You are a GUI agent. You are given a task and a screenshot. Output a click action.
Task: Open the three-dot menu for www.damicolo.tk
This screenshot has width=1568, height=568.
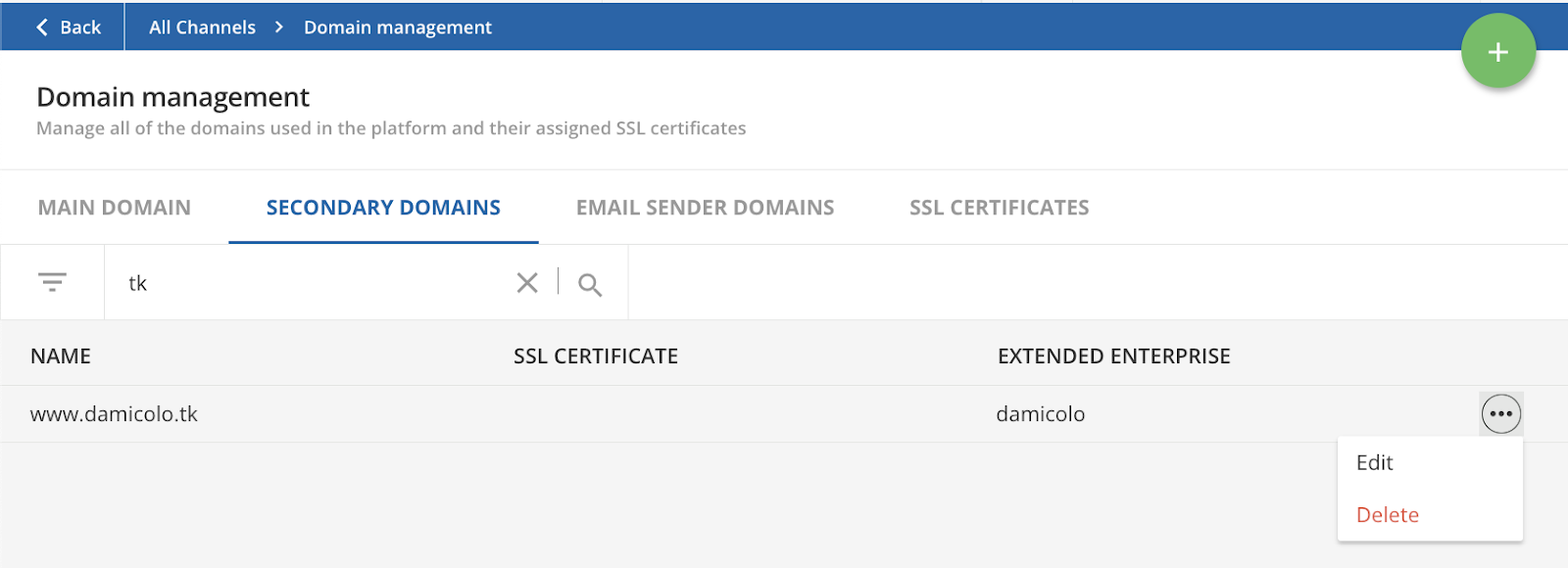point(1500,413)
